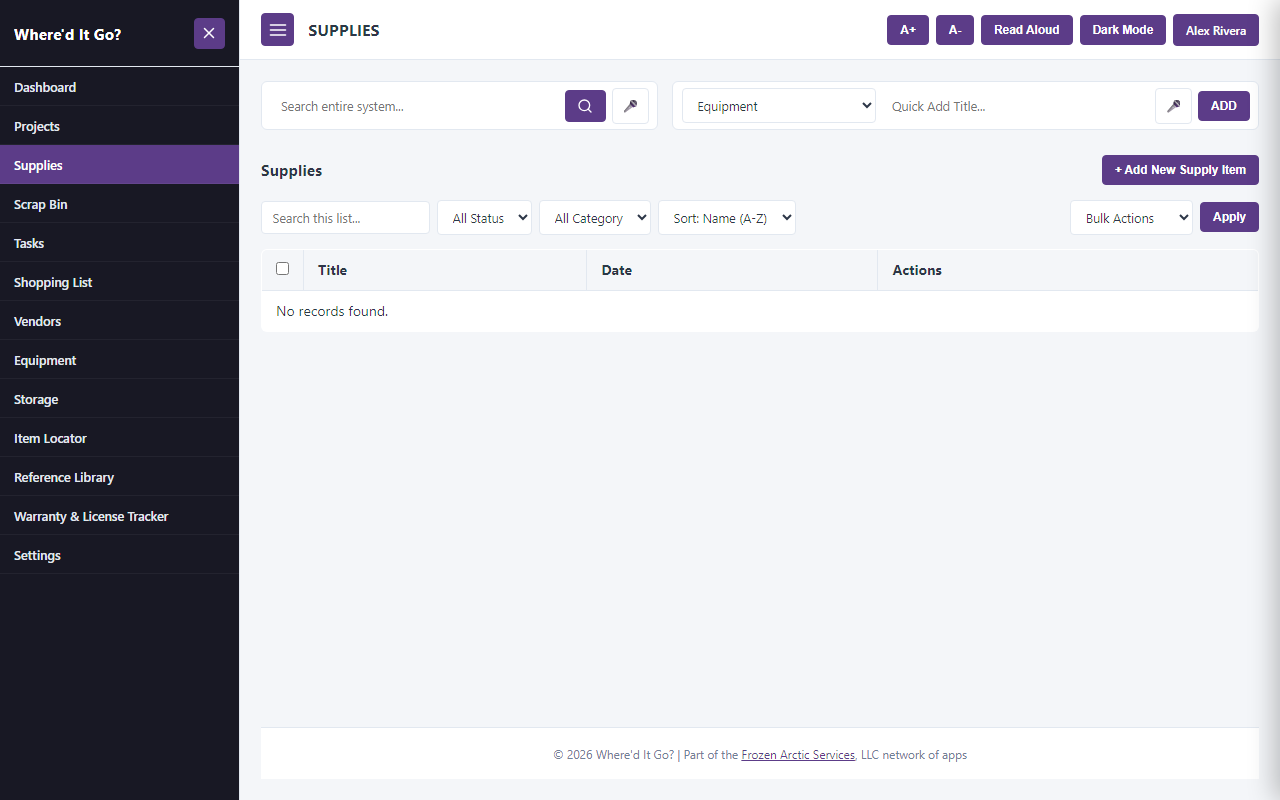This screenshot has height=800, width=1280.
Task: Open the Scrap Bin page
Action: pyautogui.click(x=119, y=204)
